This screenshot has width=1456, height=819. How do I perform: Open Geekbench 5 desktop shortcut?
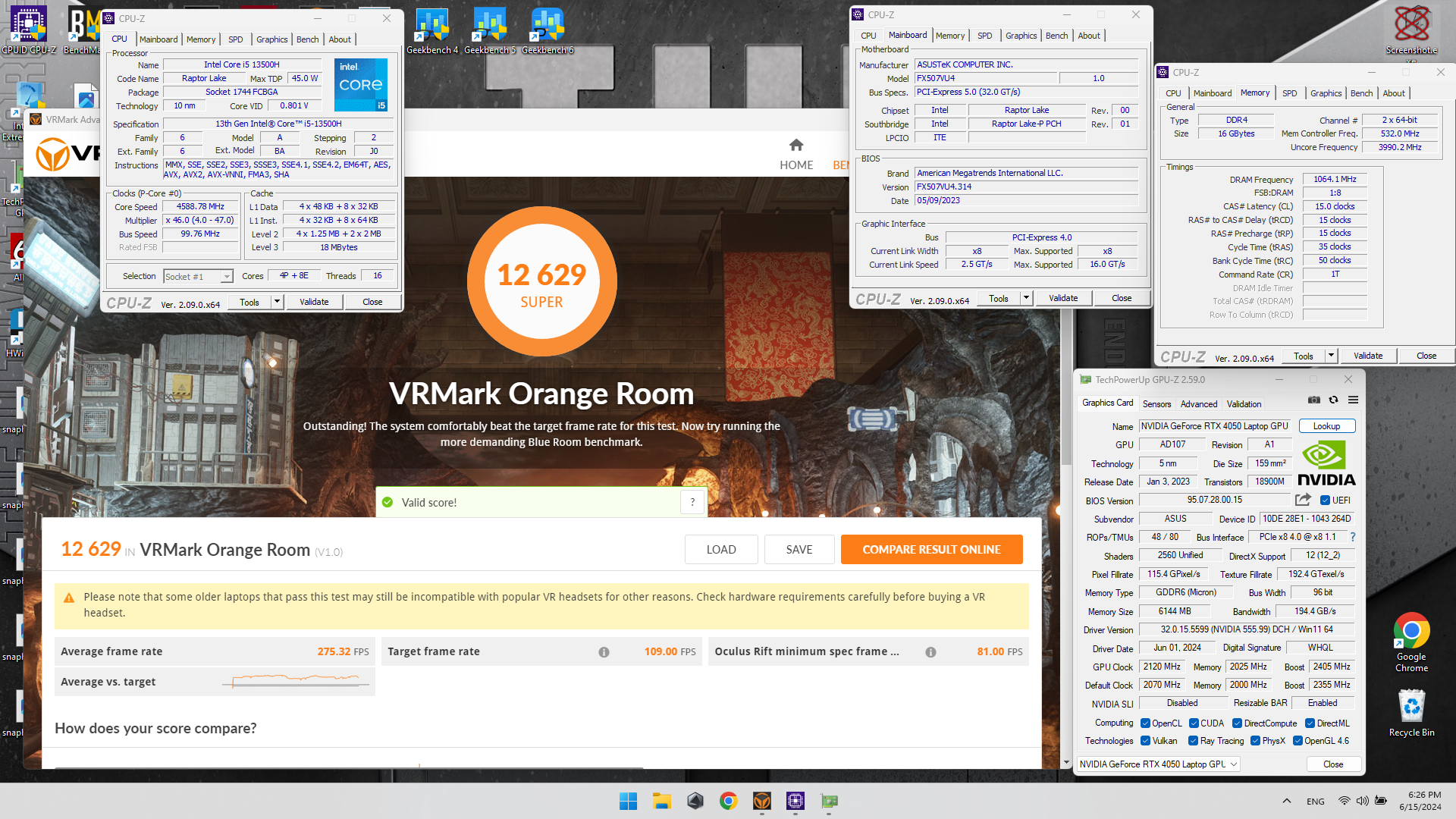coord(490,30)
